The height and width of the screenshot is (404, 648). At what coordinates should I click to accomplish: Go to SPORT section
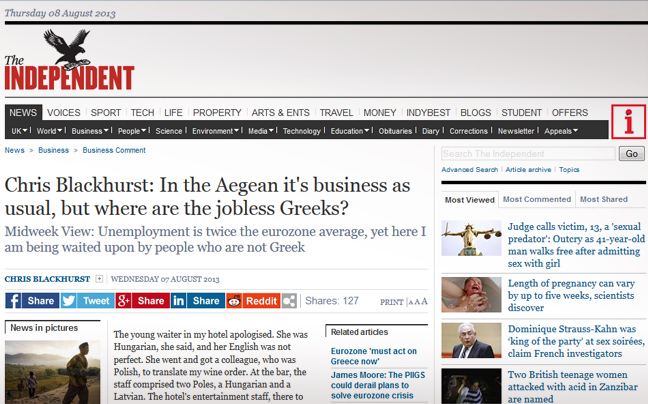pos(106,113)
